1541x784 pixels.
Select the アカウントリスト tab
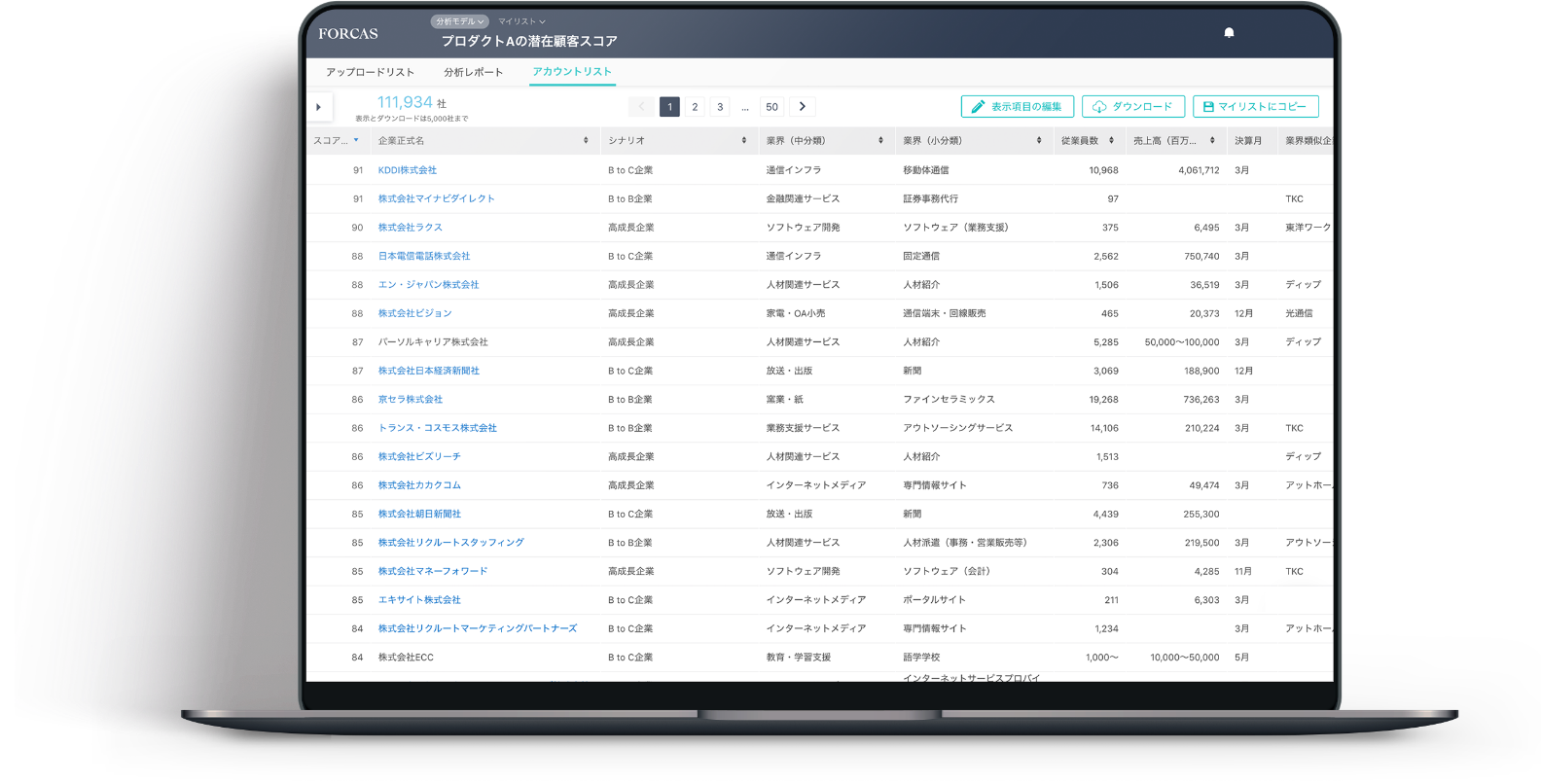pyautogui.click(x=572, y=72)
